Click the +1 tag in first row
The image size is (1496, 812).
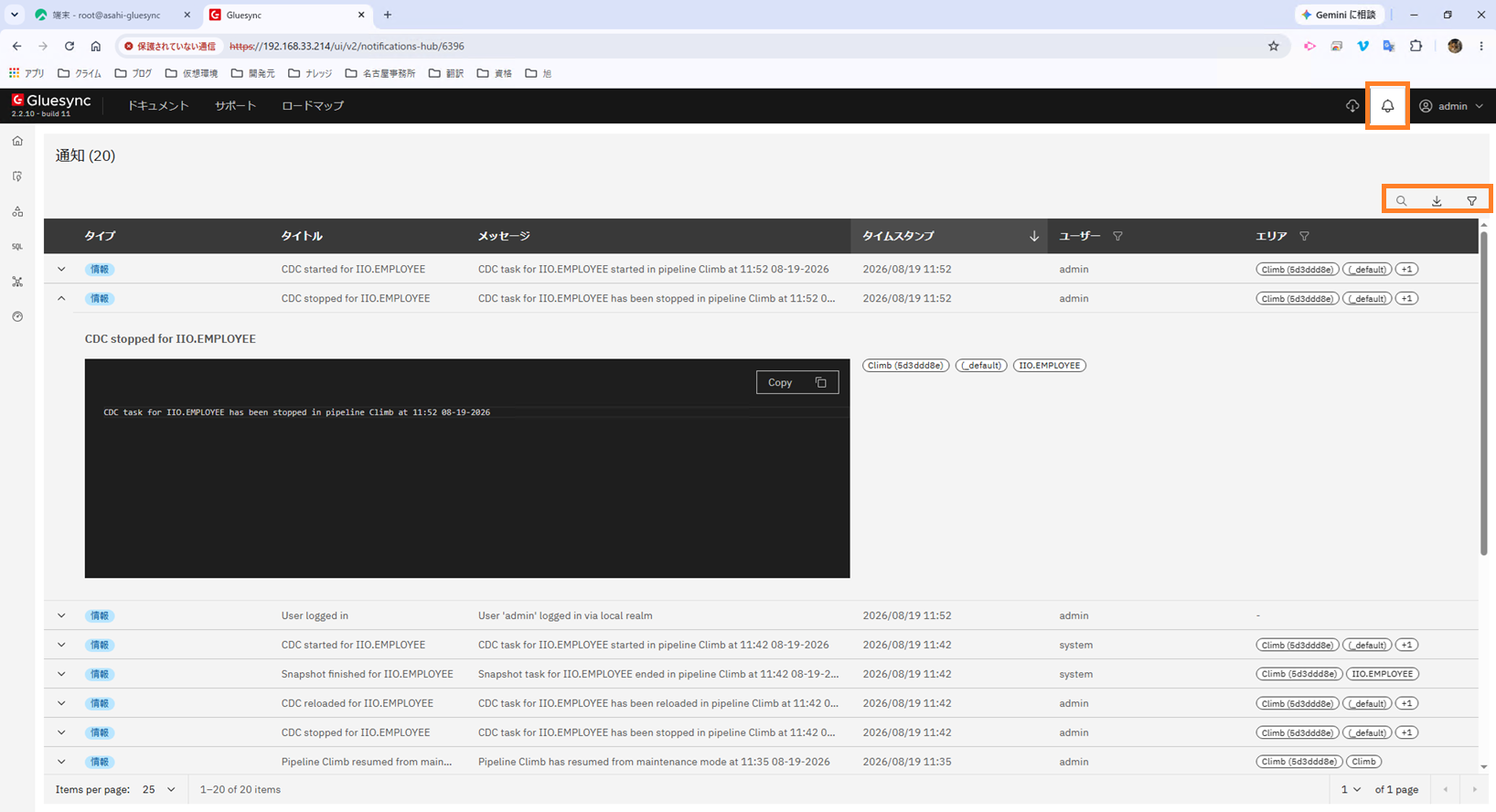[x=1407, y=269]
